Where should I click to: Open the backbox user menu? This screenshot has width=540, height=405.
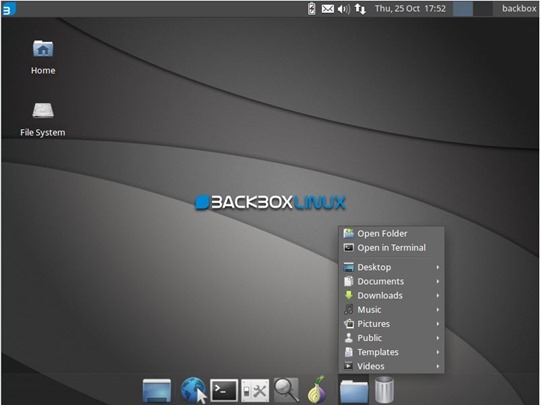pos(519,9)
